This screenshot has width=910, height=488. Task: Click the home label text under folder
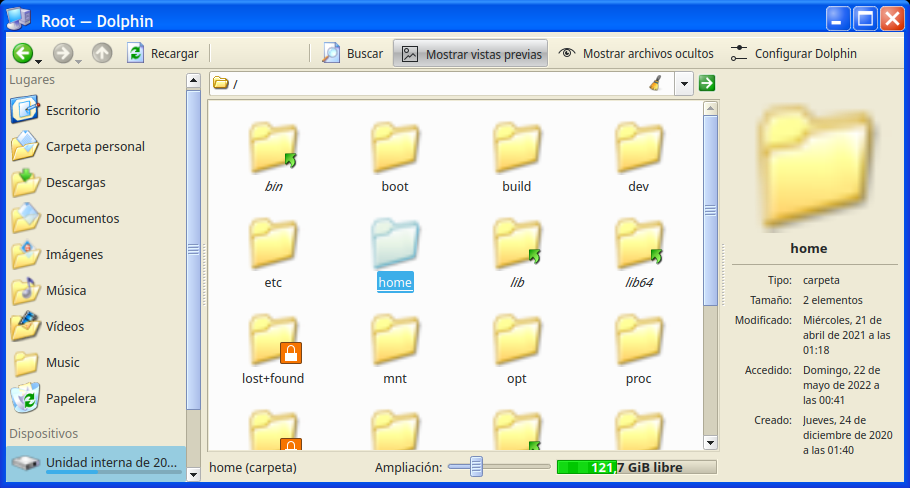(x=395, y=282)
